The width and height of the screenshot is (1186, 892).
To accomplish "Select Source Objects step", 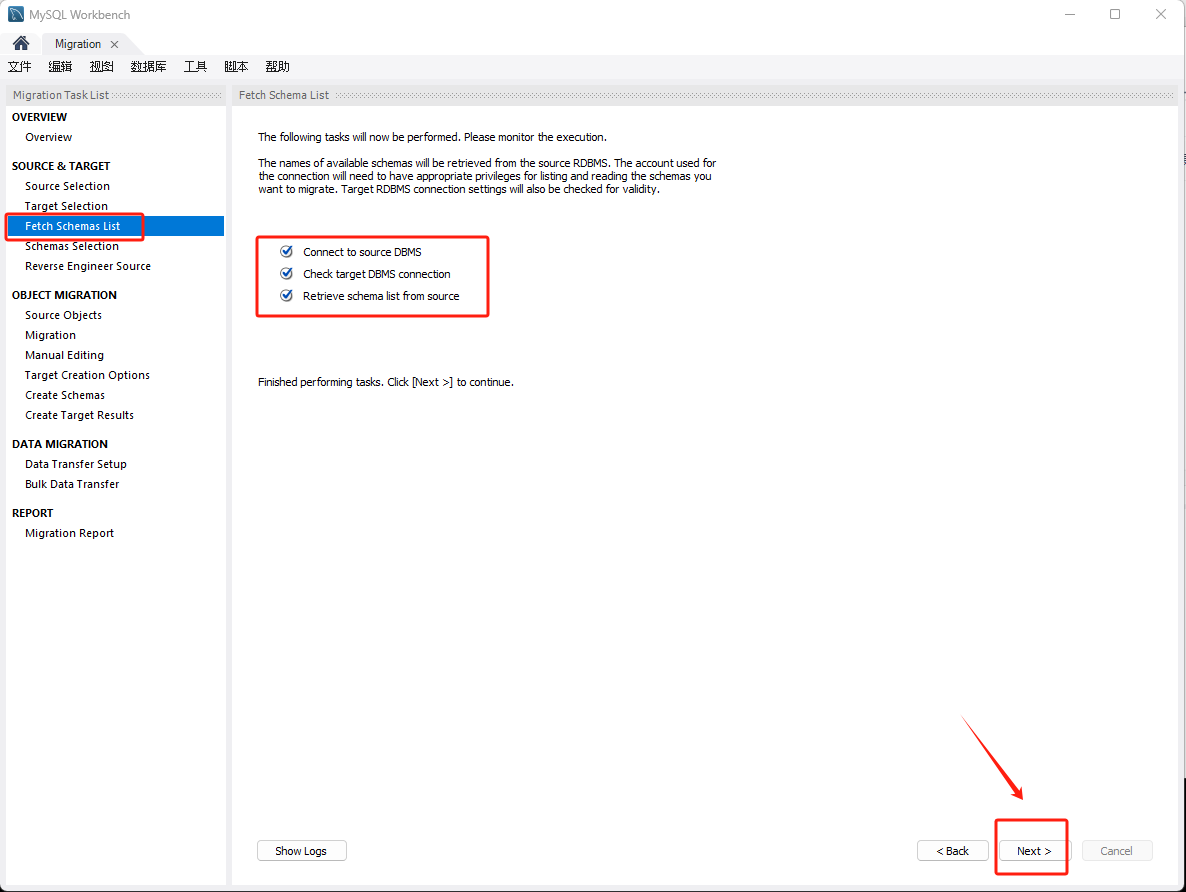I will [64, 315].
